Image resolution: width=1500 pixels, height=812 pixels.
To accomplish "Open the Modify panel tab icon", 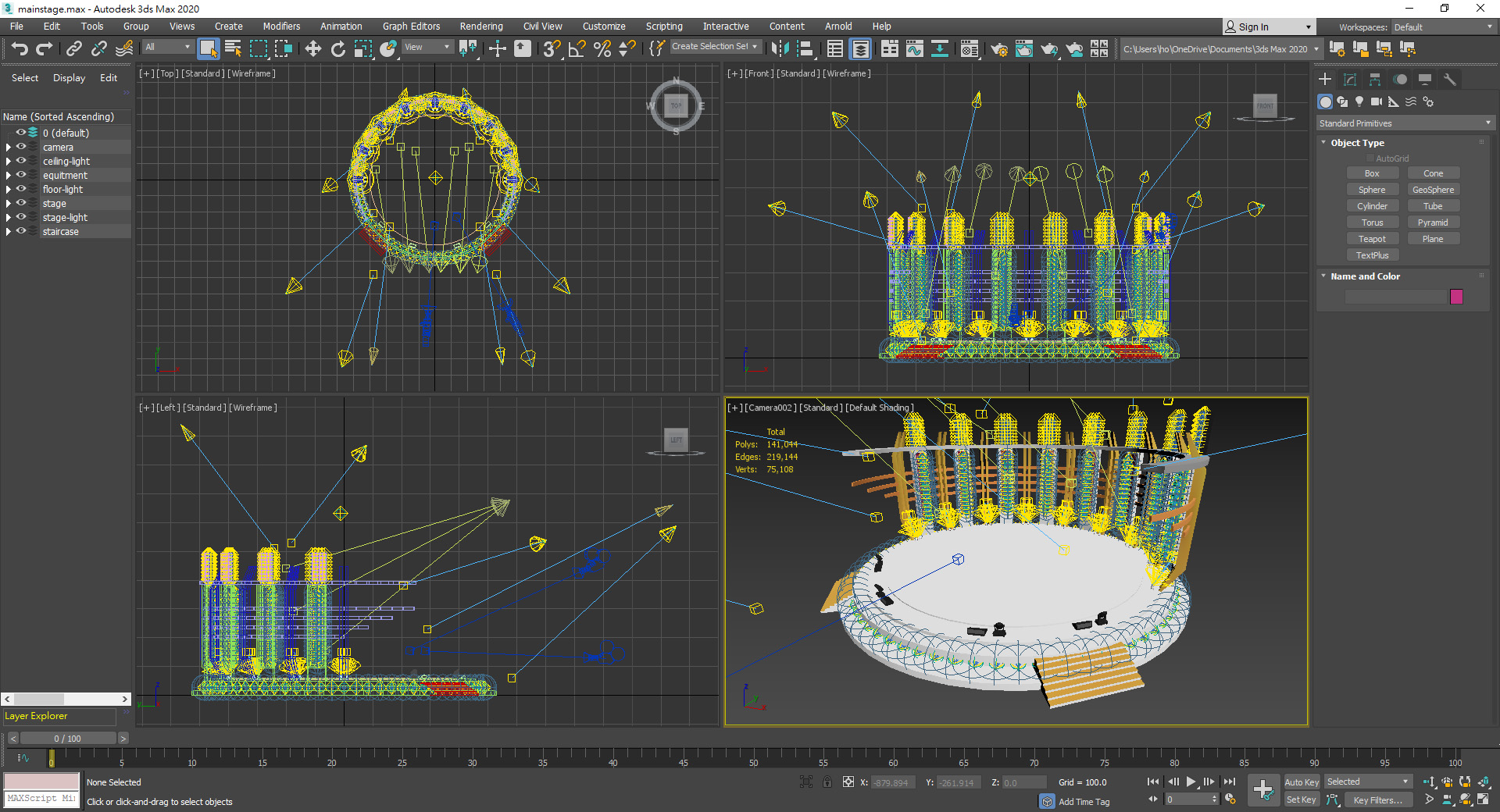I will [x=1349, y=80].
